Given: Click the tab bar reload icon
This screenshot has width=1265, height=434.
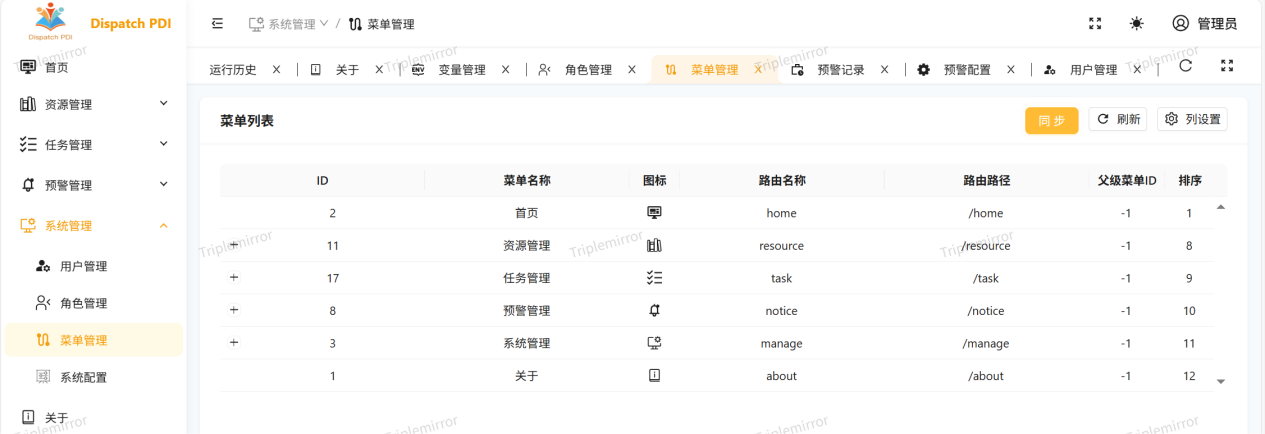Looking at the screenshot, I should tap(1185, 66).
